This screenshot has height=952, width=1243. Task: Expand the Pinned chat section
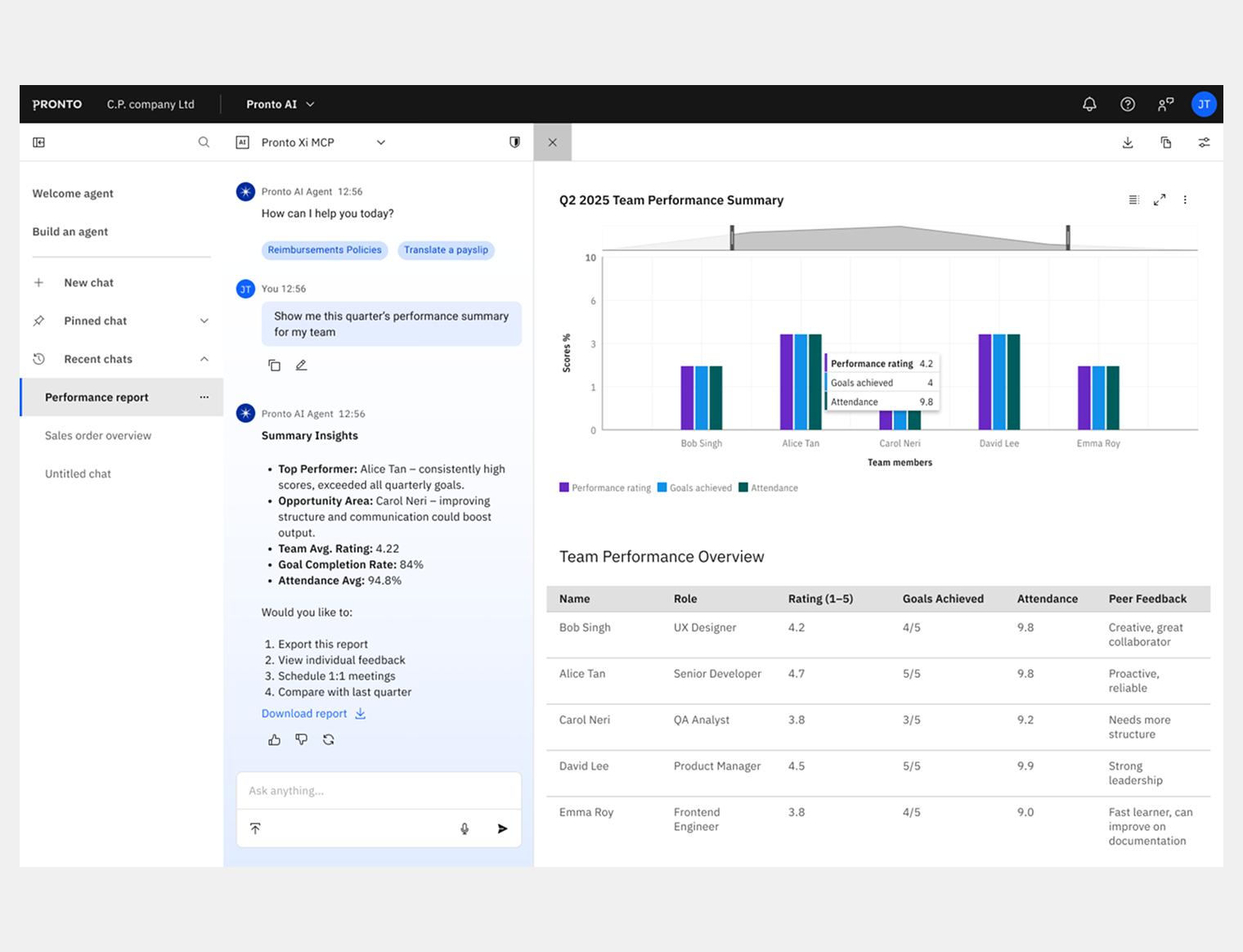pos(204,321)
